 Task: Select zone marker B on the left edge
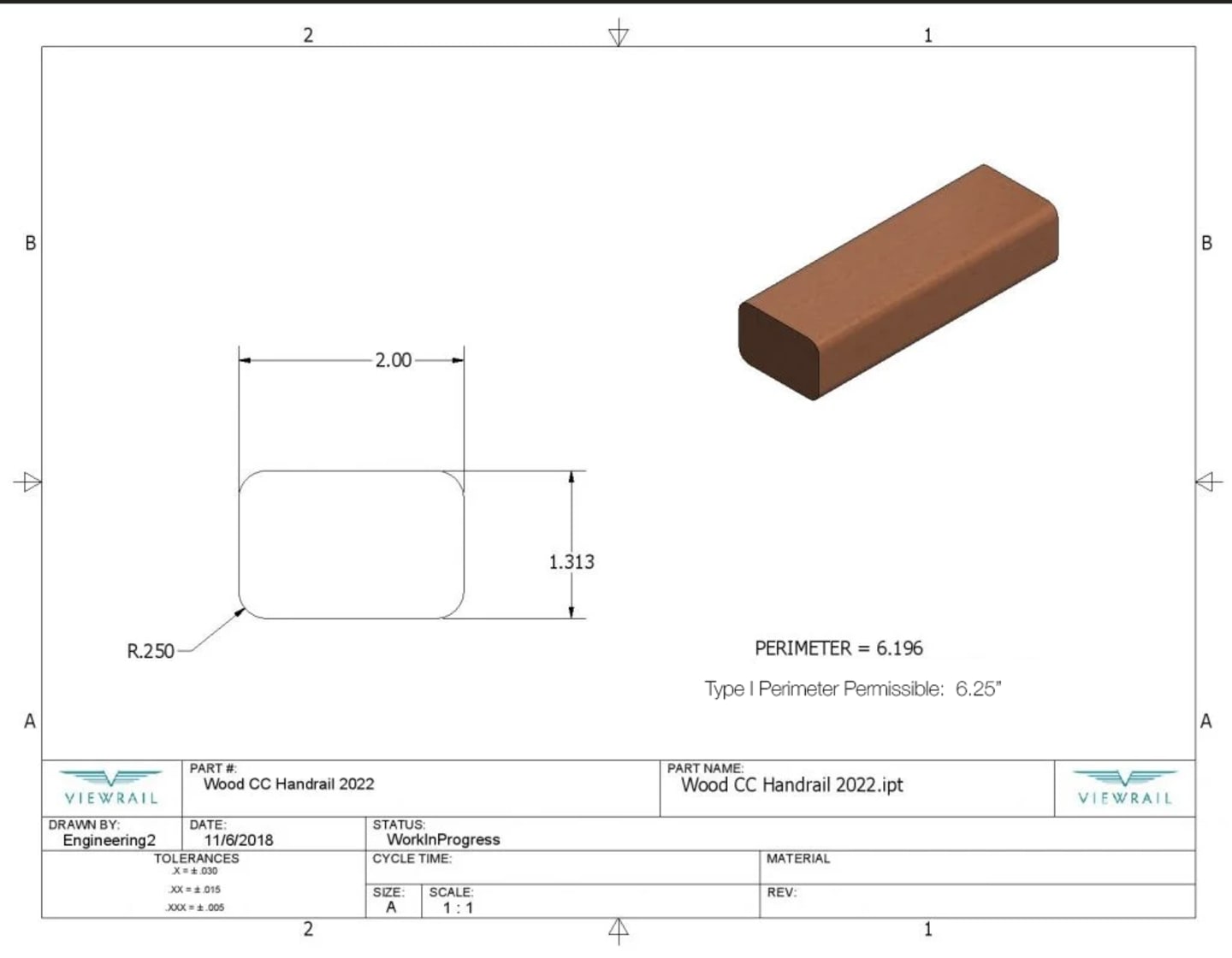[x=30, y=243]
